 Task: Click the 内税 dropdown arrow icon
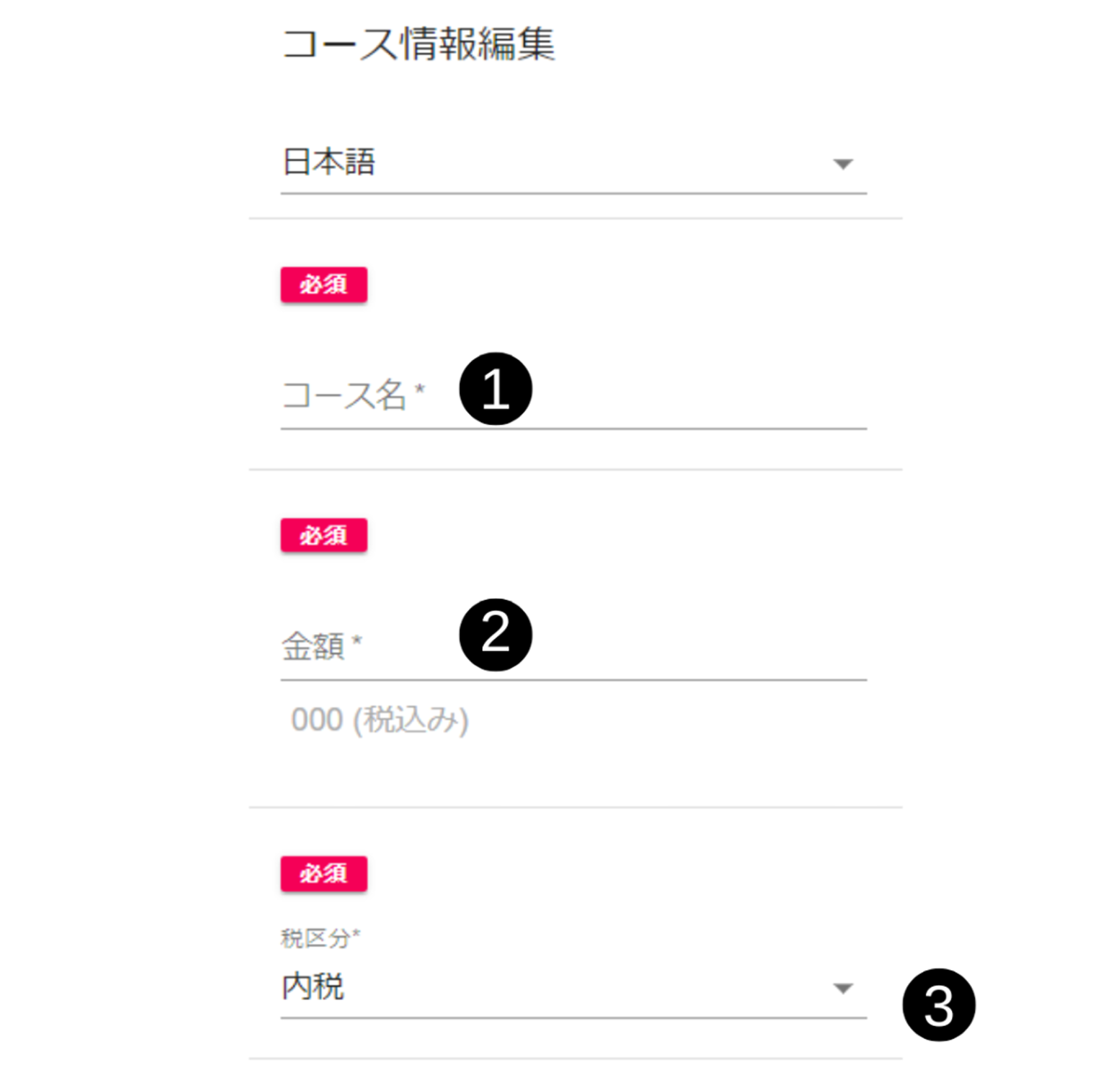coord(843,988)
